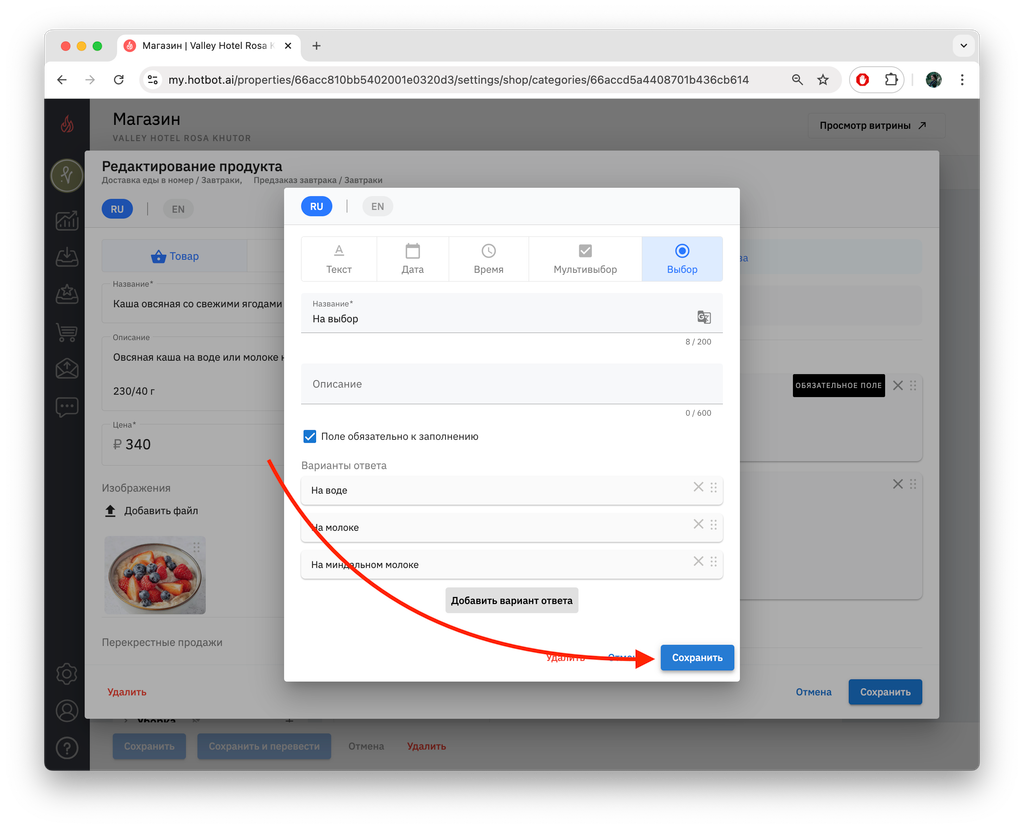Select the Дата field type tab
The width and height of the screenshot is (1024, 829).
413,259
